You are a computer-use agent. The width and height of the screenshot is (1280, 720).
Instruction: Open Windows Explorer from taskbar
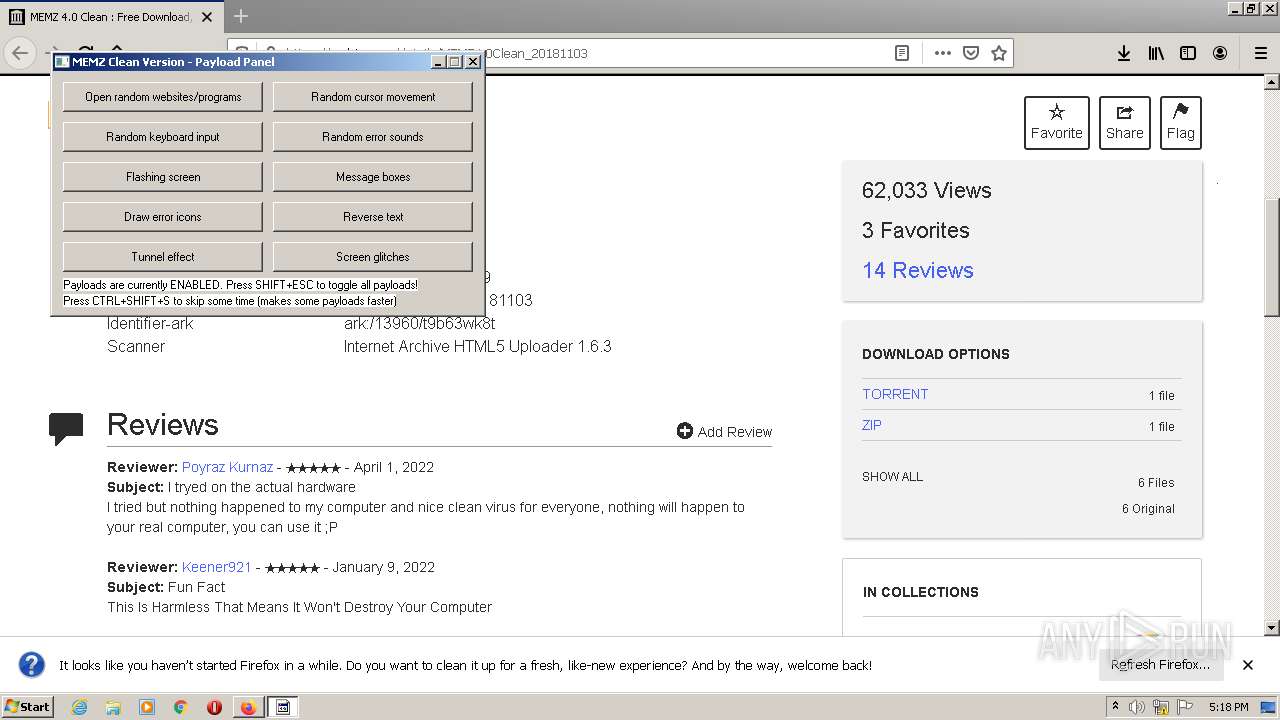113,707
